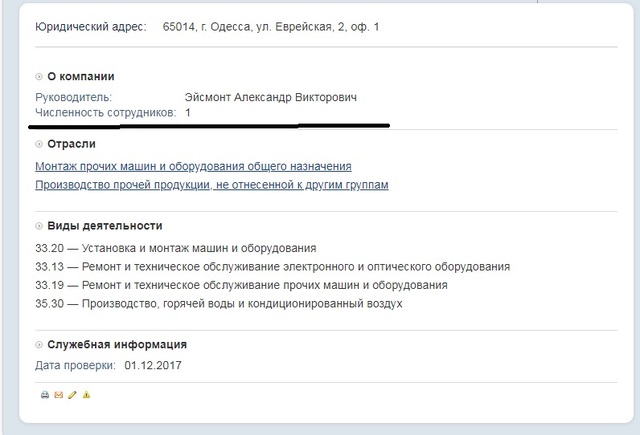
Task: Click the director name Эйсмонт Александр Викторович
Action: (270, 97)
